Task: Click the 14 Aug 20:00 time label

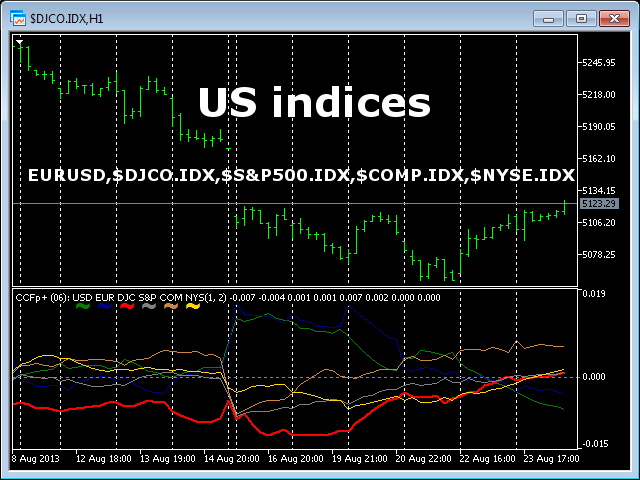Action: (232, 459)
